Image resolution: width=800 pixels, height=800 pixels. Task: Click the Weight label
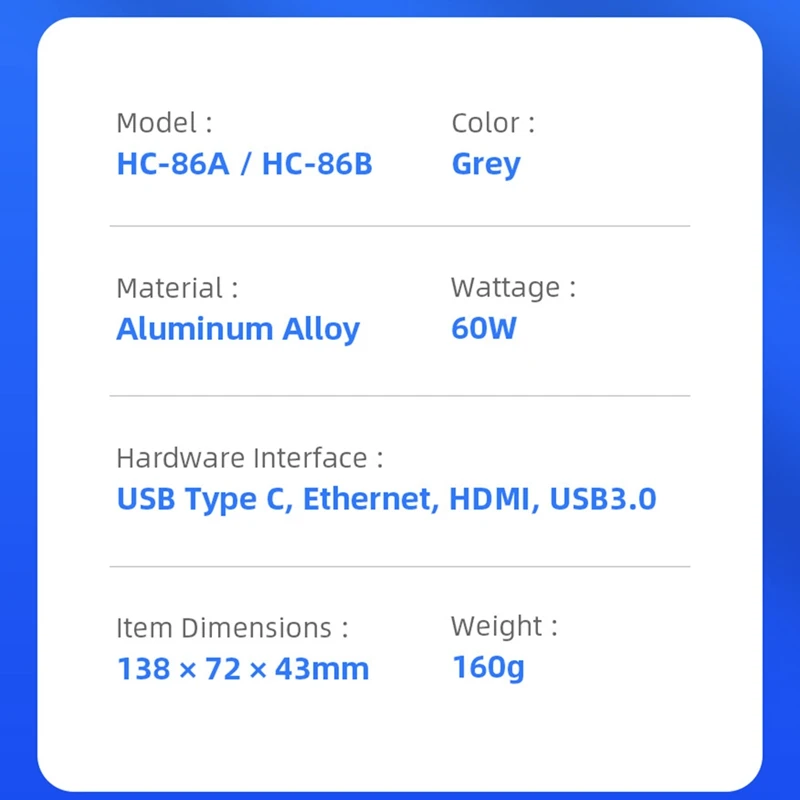coord(504,626)
